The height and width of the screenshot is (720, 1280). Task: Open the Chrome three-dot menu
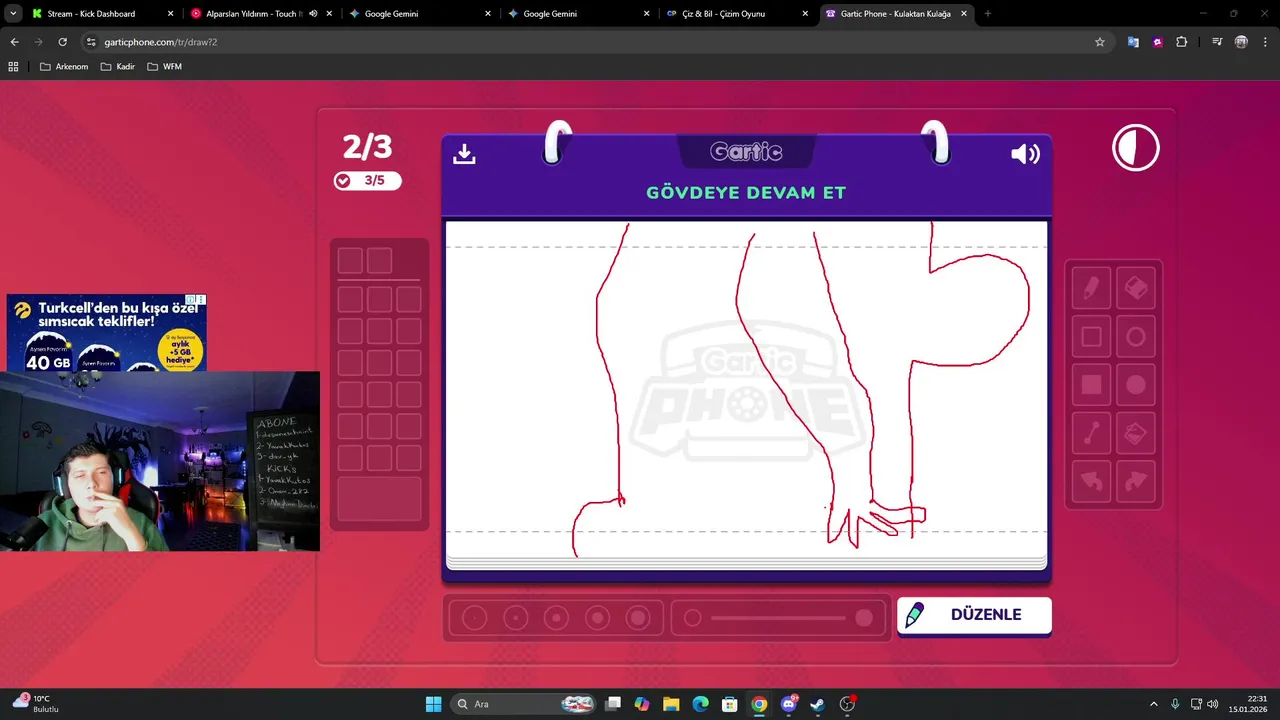point(1265,42)
